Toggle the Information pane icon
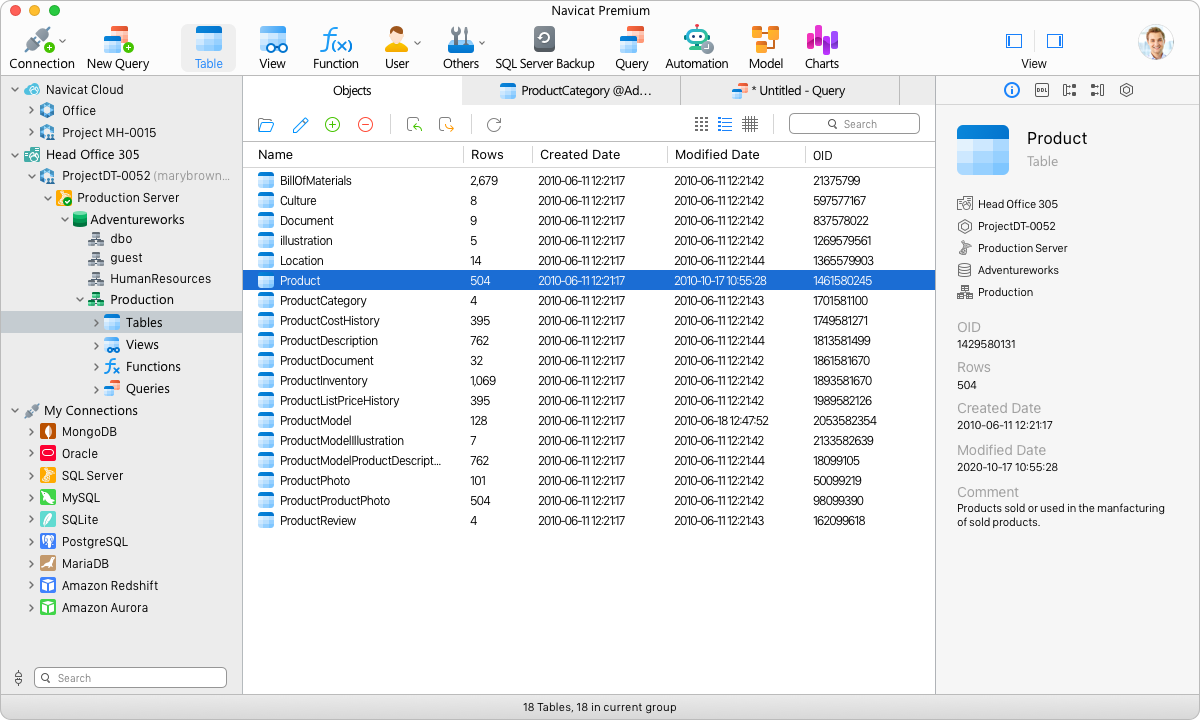This screenshot has height=720, width=1200. [x=1011, y=90]
